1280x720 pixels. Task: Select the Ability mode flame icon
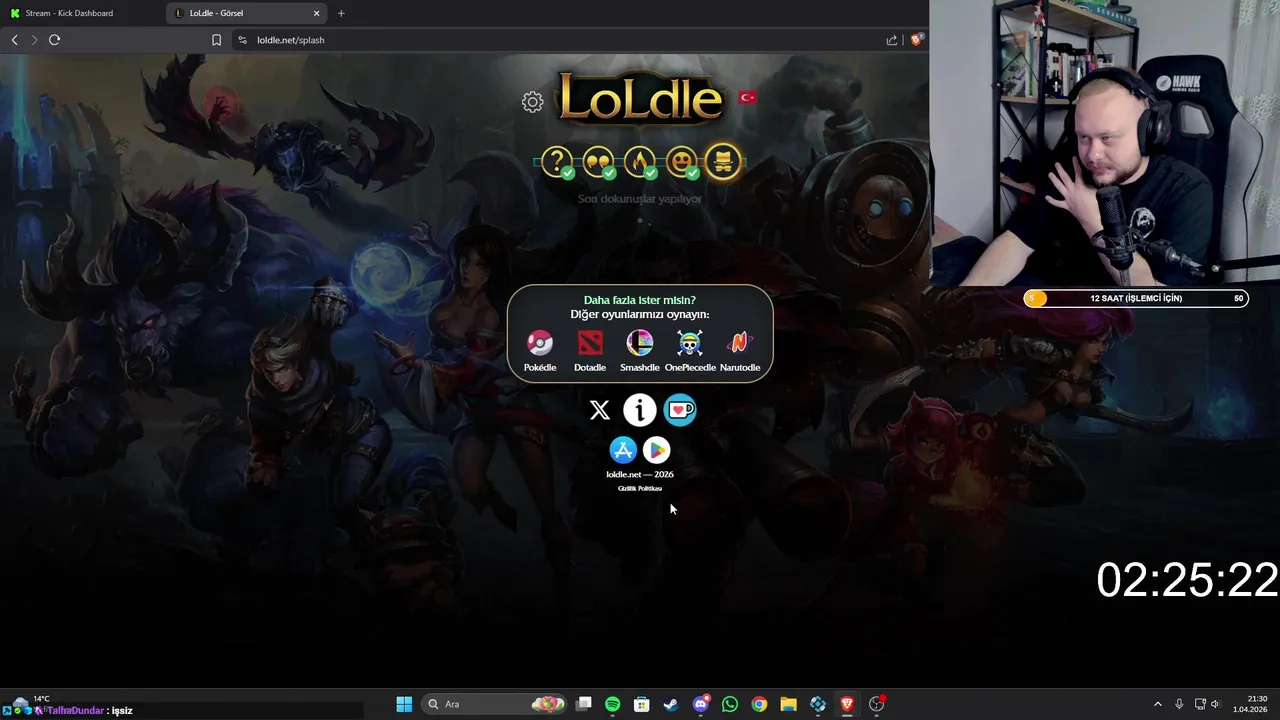tap(640, 161)
